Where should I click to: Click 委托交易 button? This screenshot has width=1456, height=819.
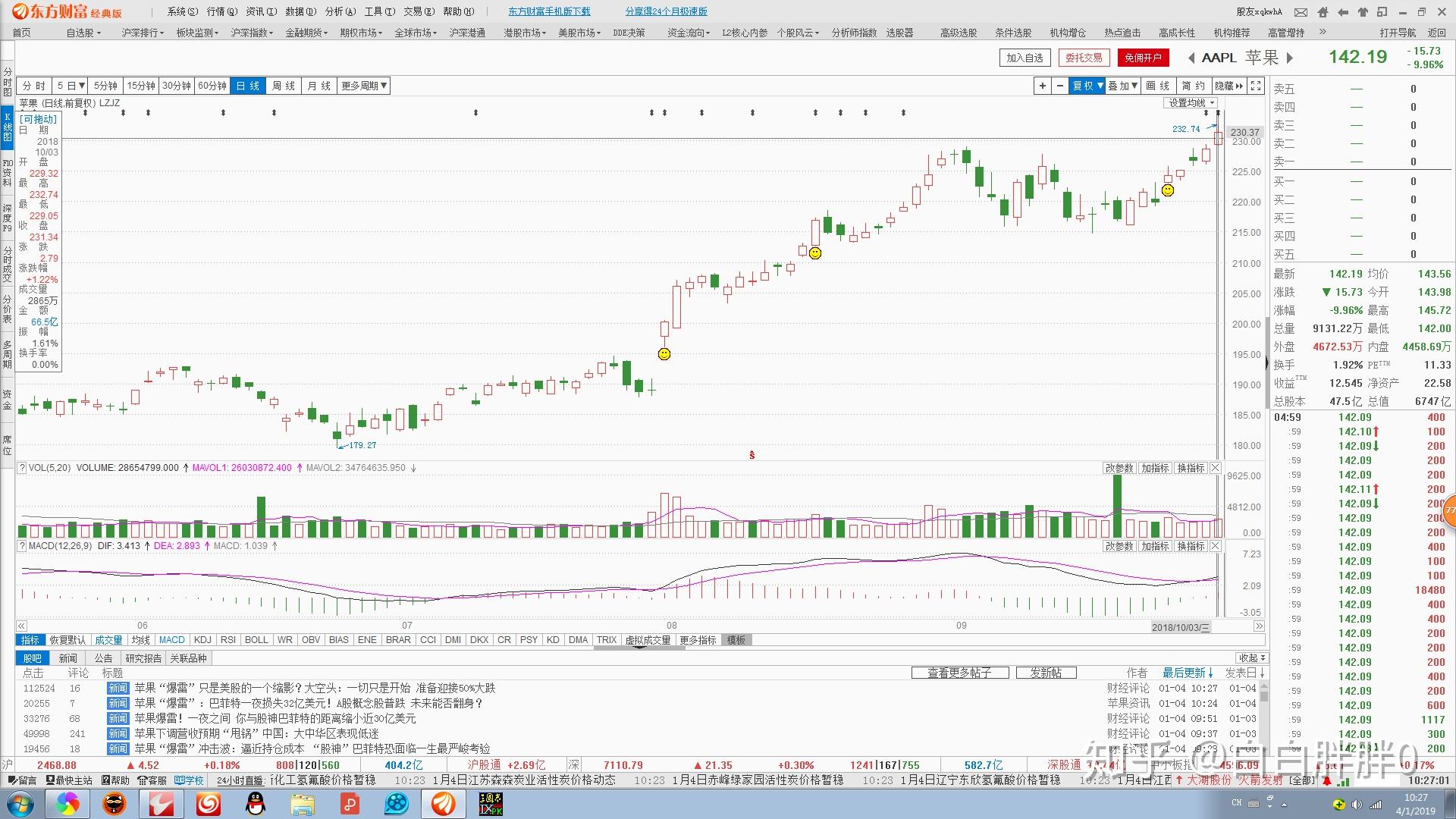coord(1084,58)
